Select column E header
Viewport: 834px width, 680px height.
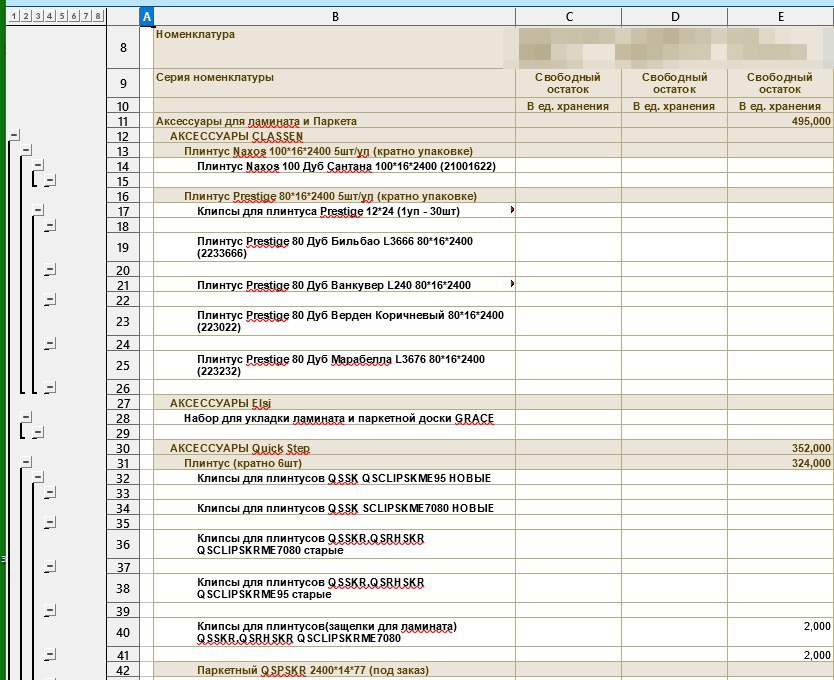tap(780, 16)
